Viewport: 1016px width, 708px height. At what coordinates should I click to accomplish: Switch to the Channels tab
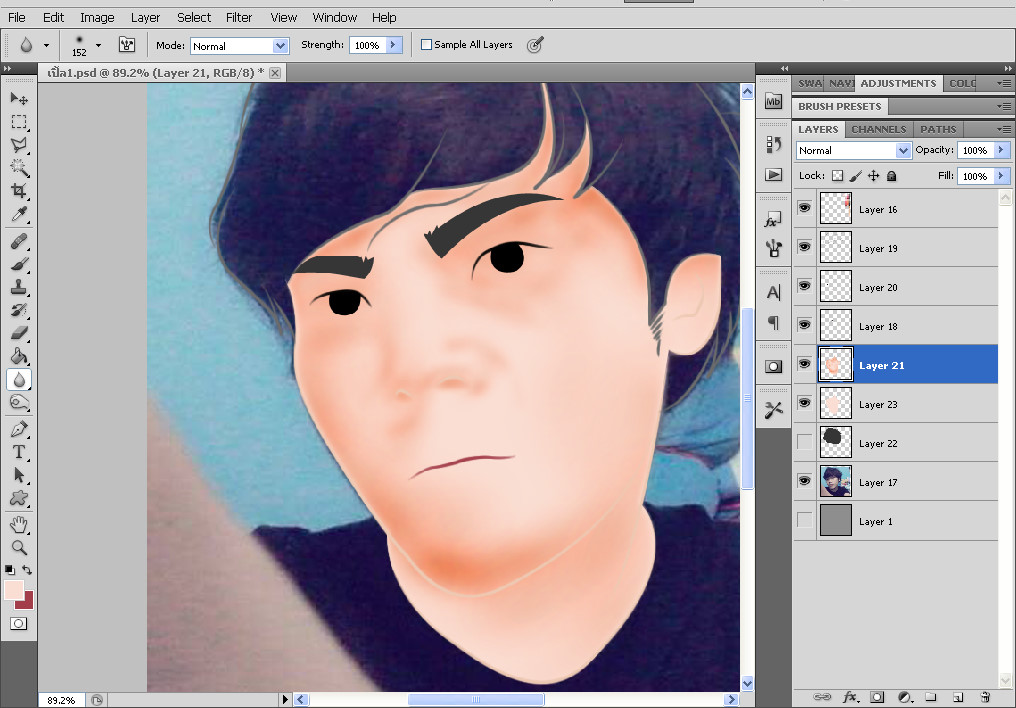[878, 129]
